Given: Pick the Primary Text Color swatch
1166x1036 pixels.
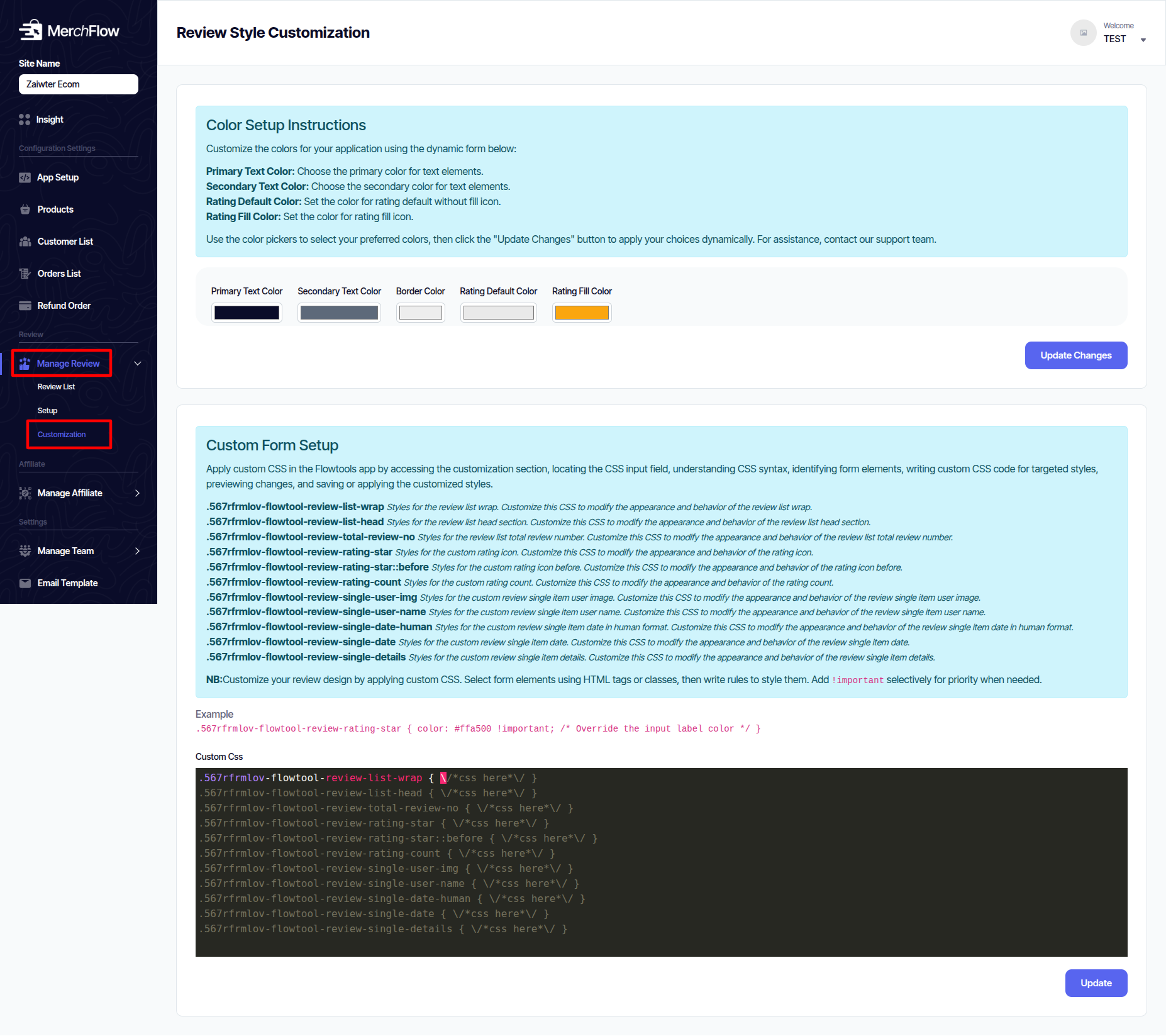Looking at the screenshot, I should click(x=247, y=313).
